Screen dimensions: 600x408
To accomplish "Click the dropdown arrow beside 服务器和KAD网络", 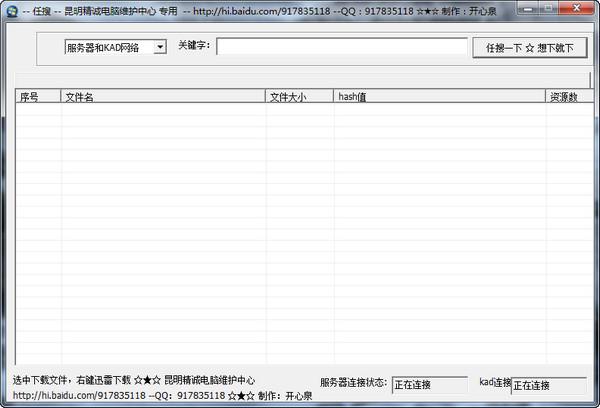I will [x=160, y=47].
